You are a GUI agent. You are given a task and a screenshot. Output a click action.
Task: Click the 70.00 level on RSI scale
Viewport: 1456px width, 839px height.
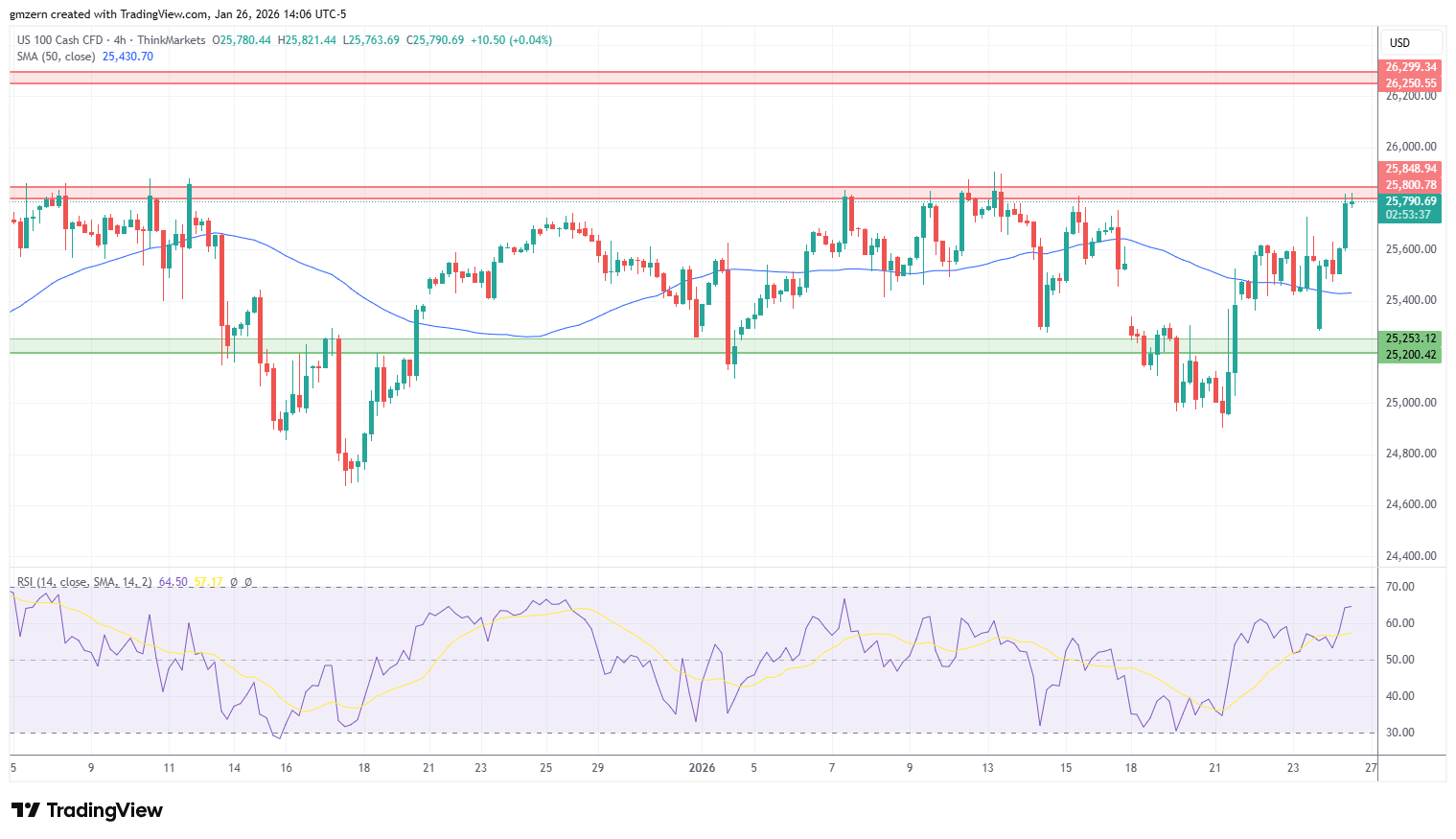[1400, 587]
